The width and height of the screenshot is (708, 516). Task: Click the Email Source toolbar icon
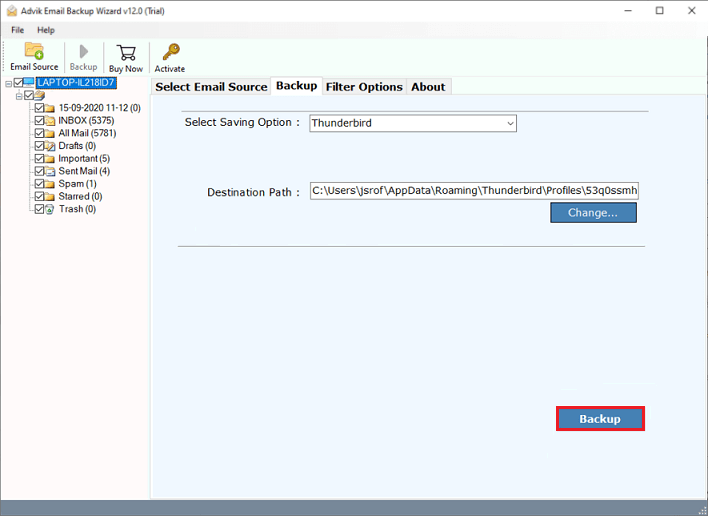pyautogui.click(x=34, y=51)
